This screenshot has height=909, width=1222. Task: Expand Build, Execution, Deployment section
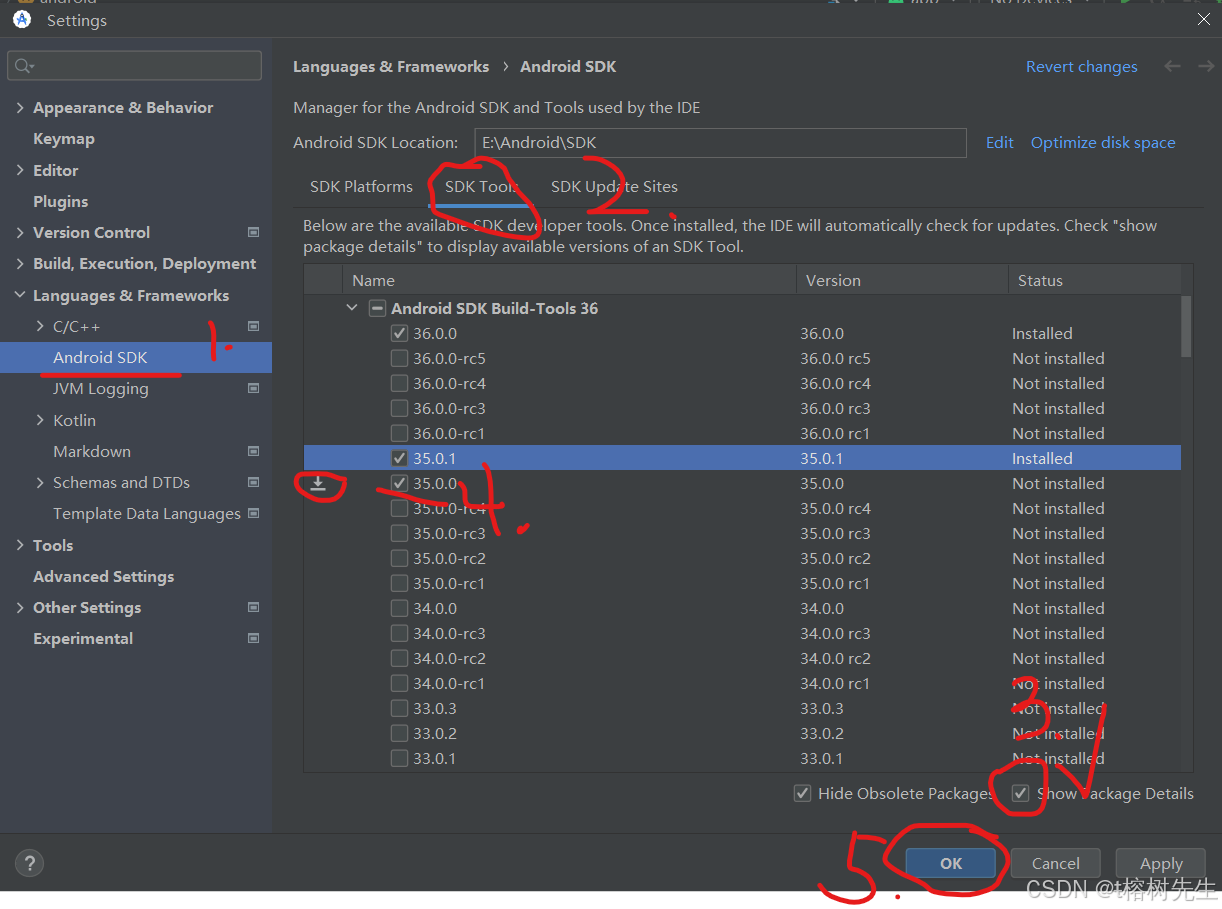coord(20,263)
